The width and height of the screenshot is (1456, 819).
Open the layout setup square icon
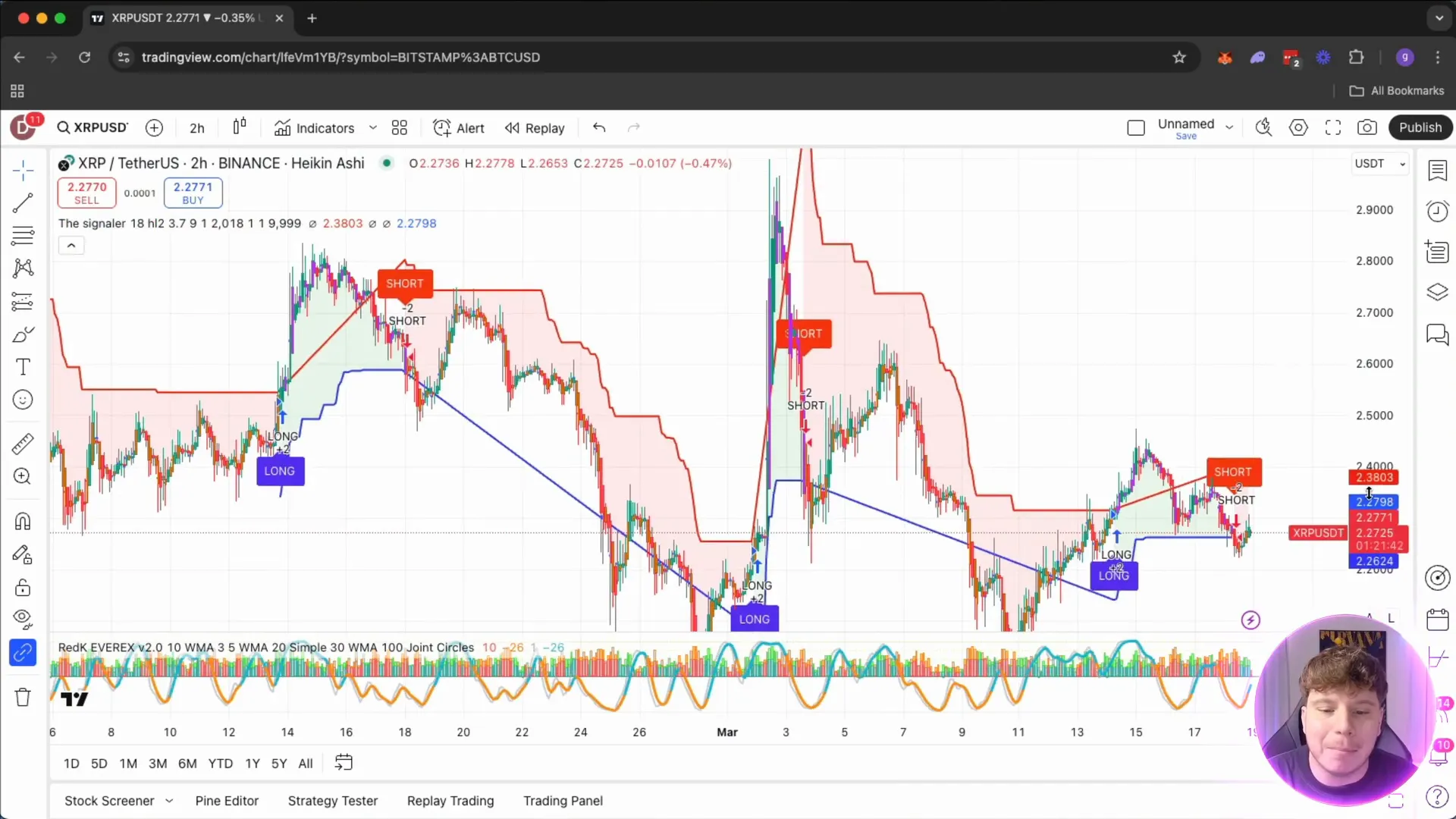[x=1135, y=127]
